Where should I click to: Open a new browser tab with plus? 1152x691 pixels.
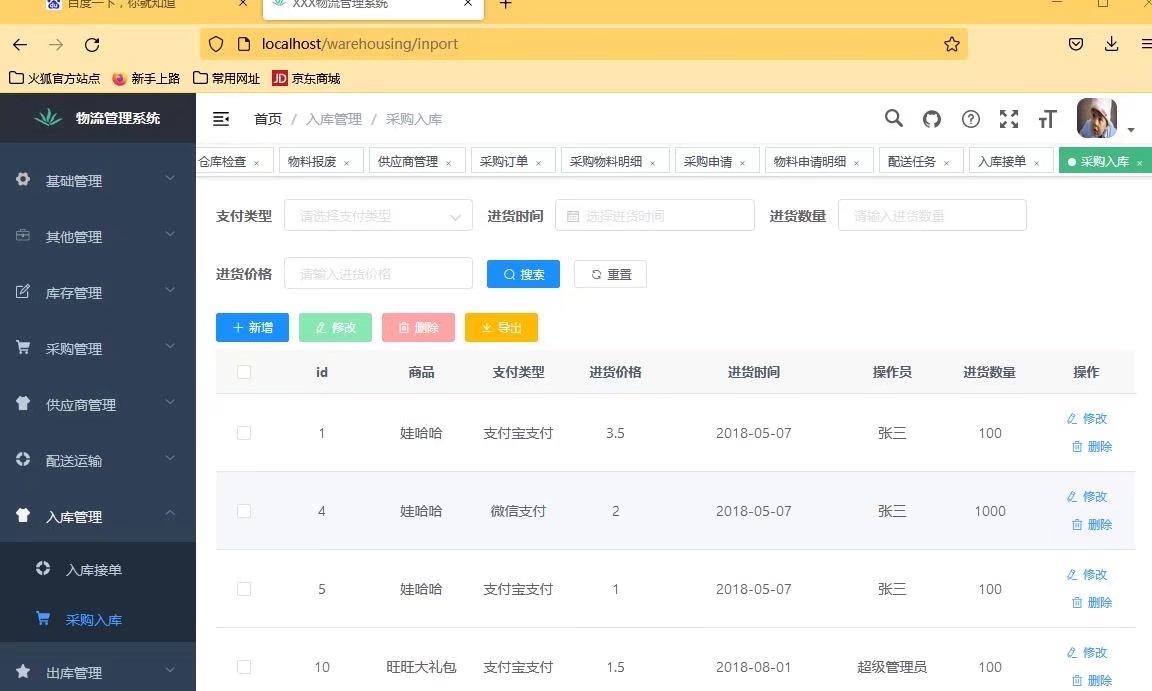coord(505,4)
